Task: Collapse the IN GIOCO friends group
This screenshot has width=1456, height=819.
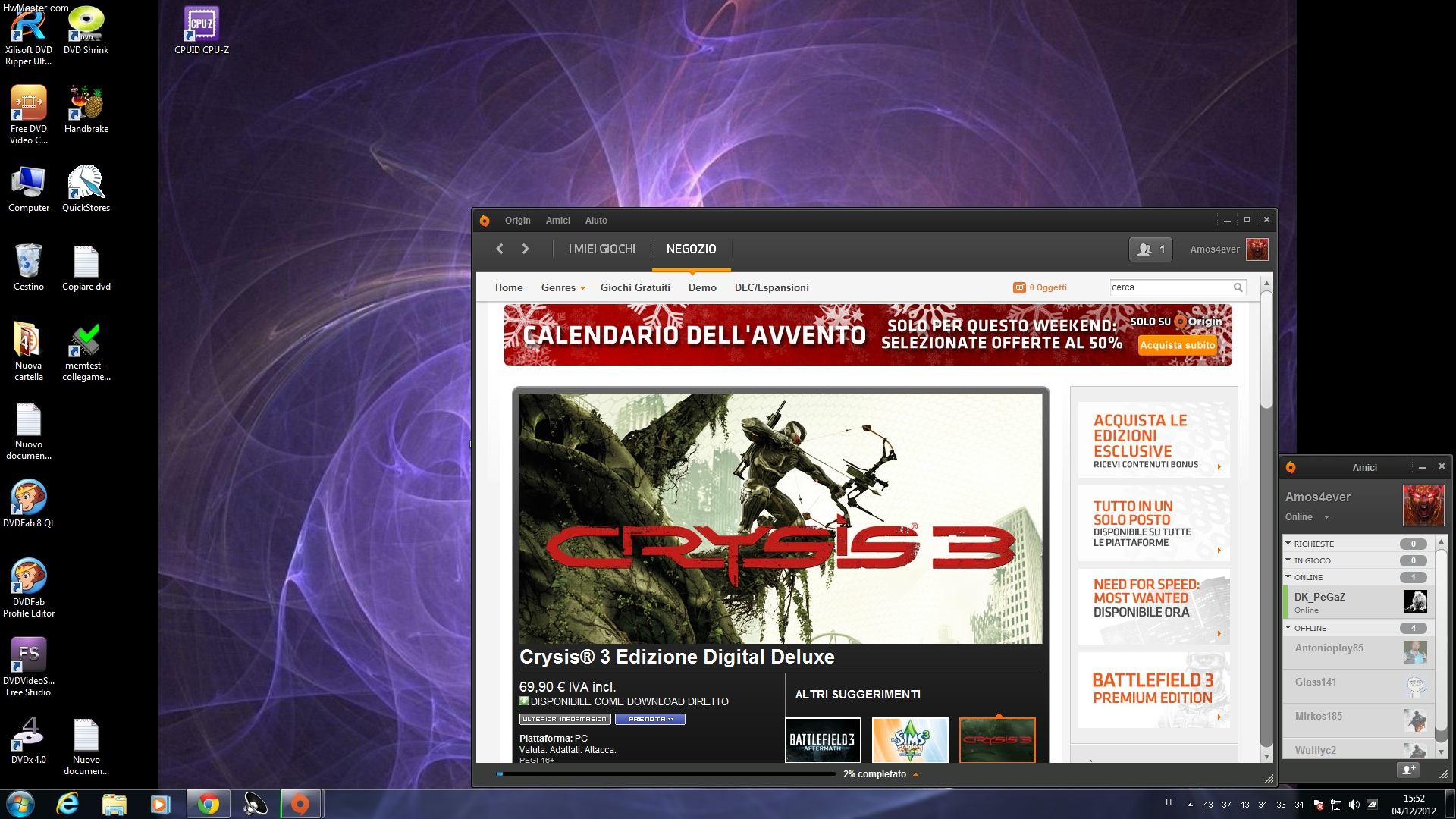Action: click(1288, 560)
